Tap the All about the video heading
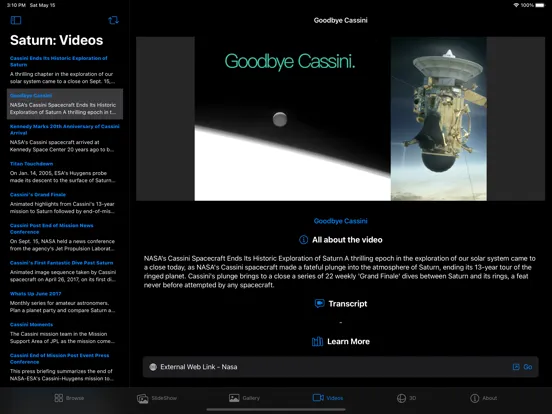 tap(347, 240)
